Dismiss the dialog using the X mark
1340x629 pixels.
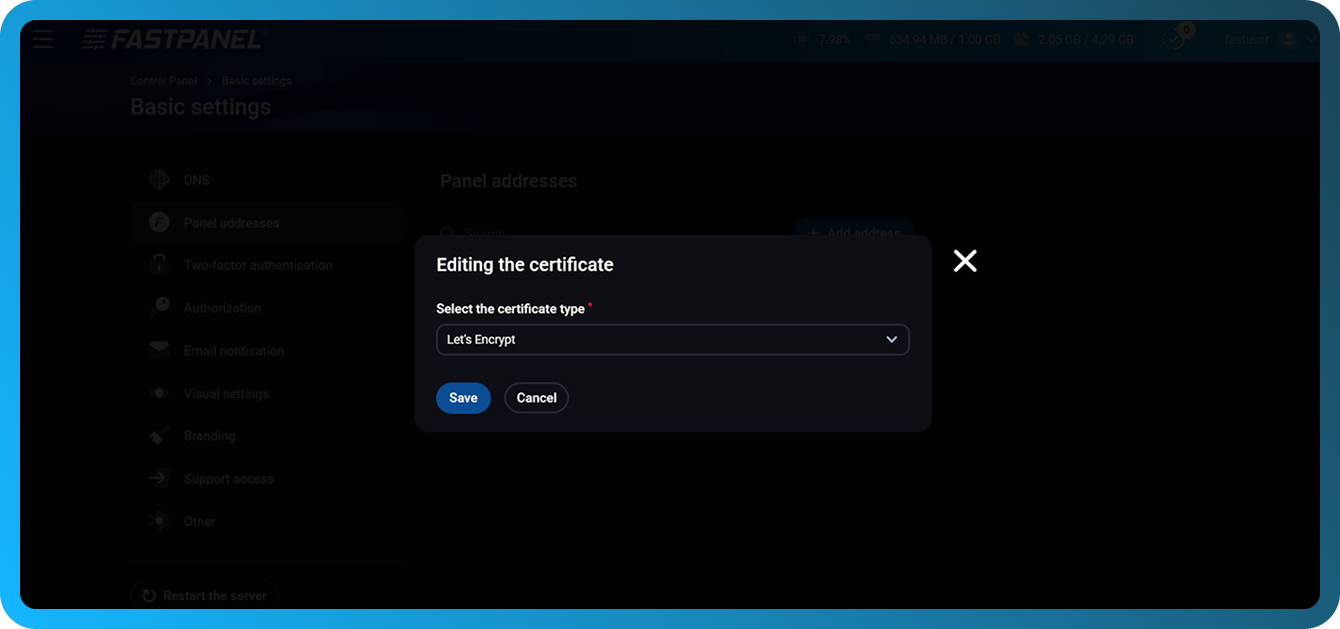click(x=964, y=260)
